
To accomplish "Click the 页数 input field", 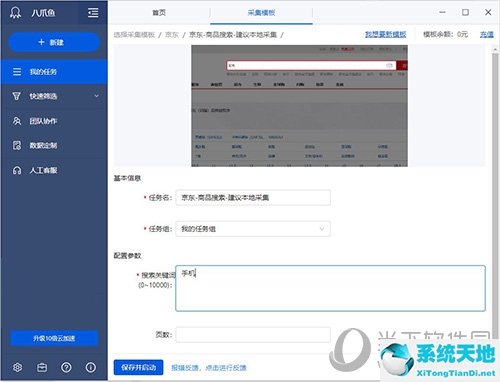I will point(253,335).
